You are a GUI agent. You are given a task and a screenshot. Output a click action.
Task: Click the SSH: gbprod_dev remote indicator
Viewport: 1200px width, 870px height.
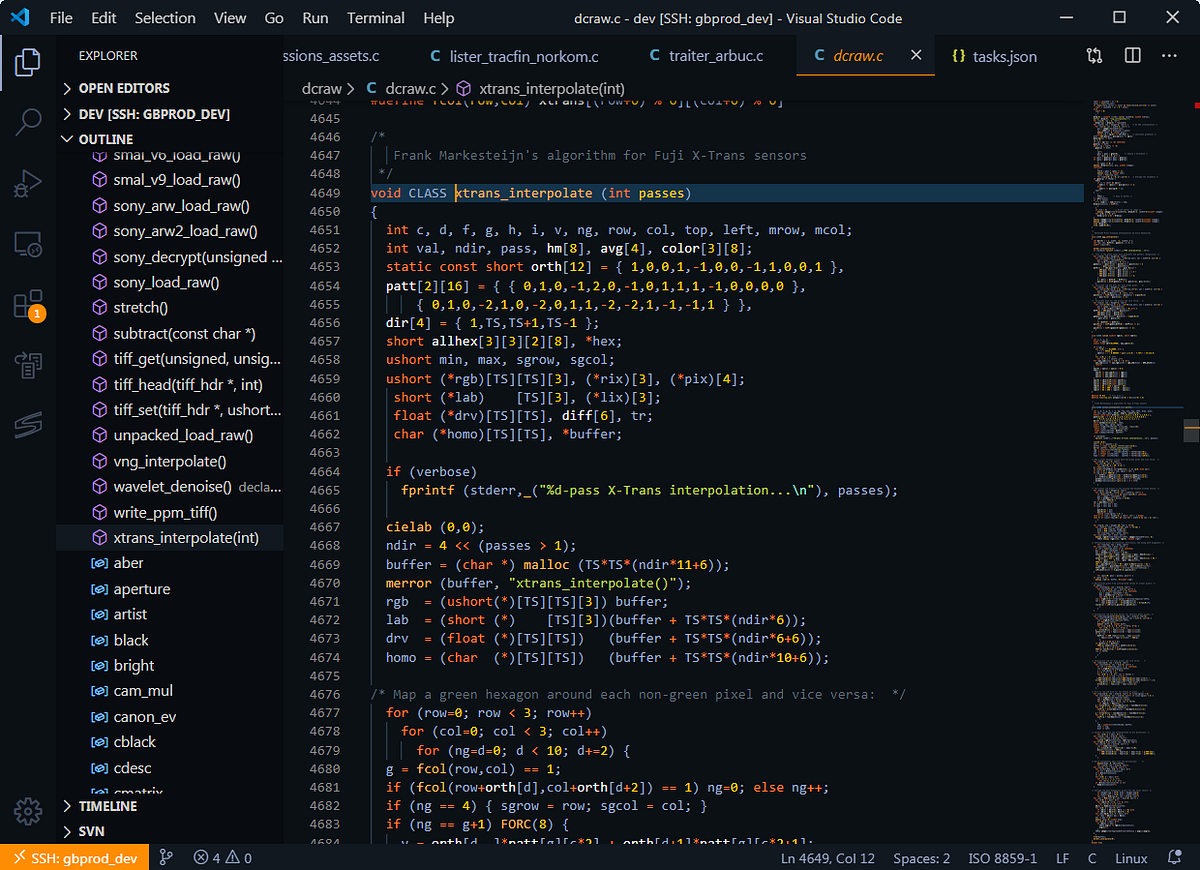click(75, 857)
